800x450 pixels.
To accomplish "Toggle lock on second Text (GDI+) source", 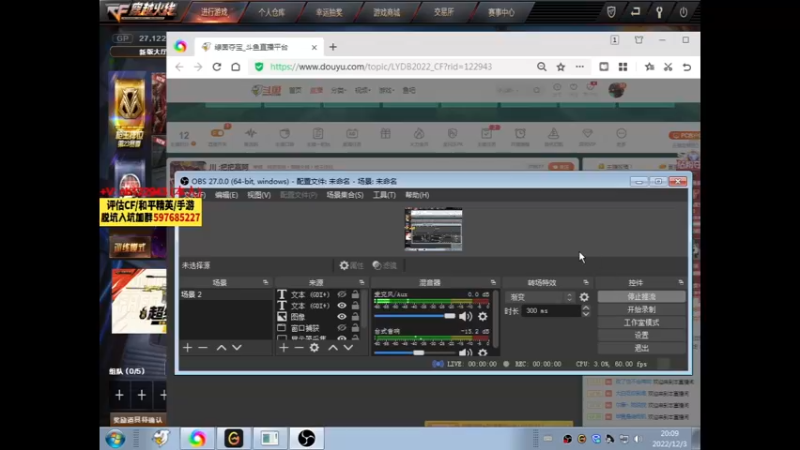I will 355,306.
